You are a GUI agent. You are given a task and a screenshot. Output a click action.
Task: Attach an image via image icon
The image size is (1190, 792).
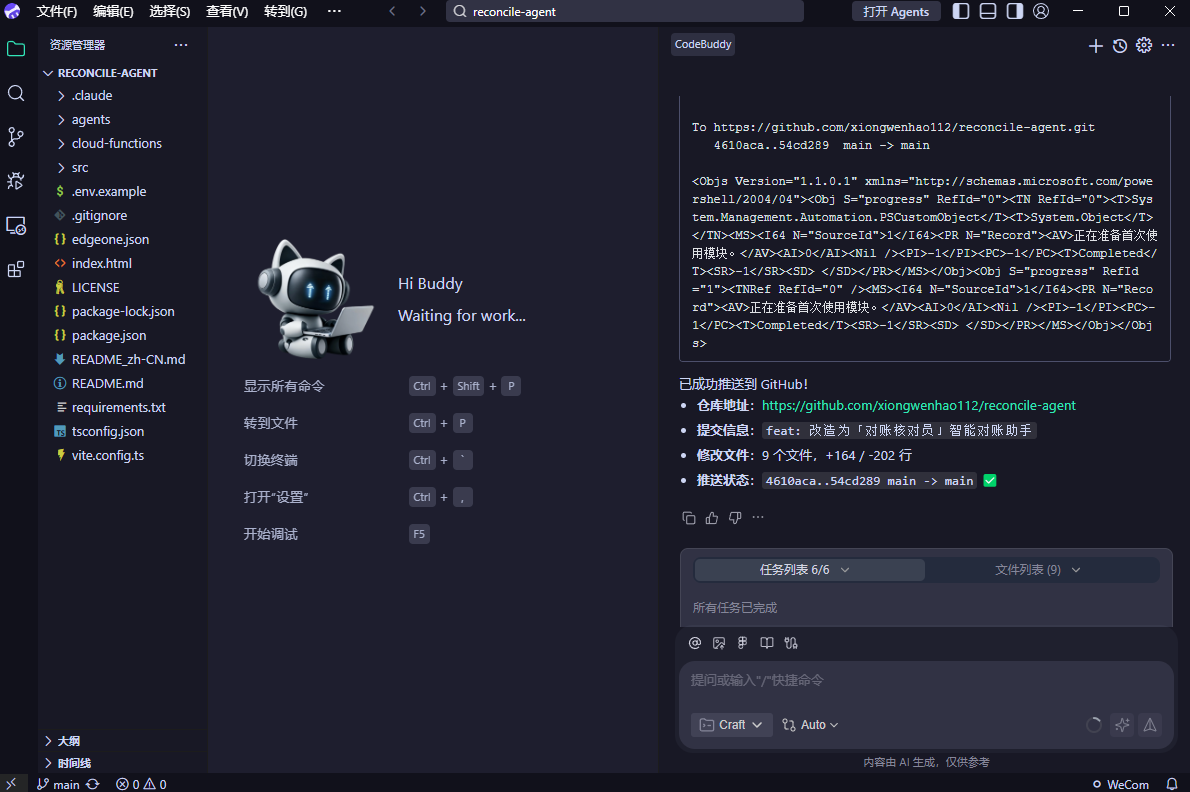[x=719, y=643]
